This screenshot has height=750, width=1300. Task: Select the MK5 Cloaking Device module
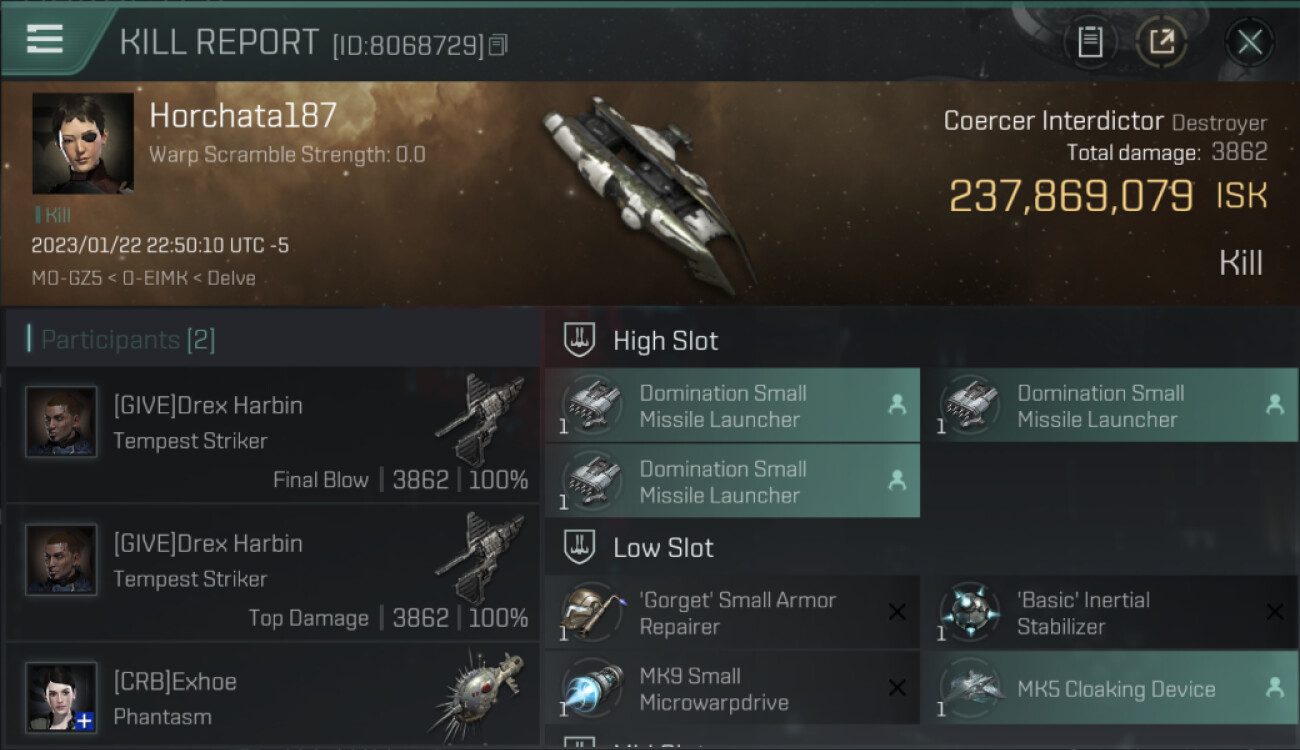[1108, 688]
